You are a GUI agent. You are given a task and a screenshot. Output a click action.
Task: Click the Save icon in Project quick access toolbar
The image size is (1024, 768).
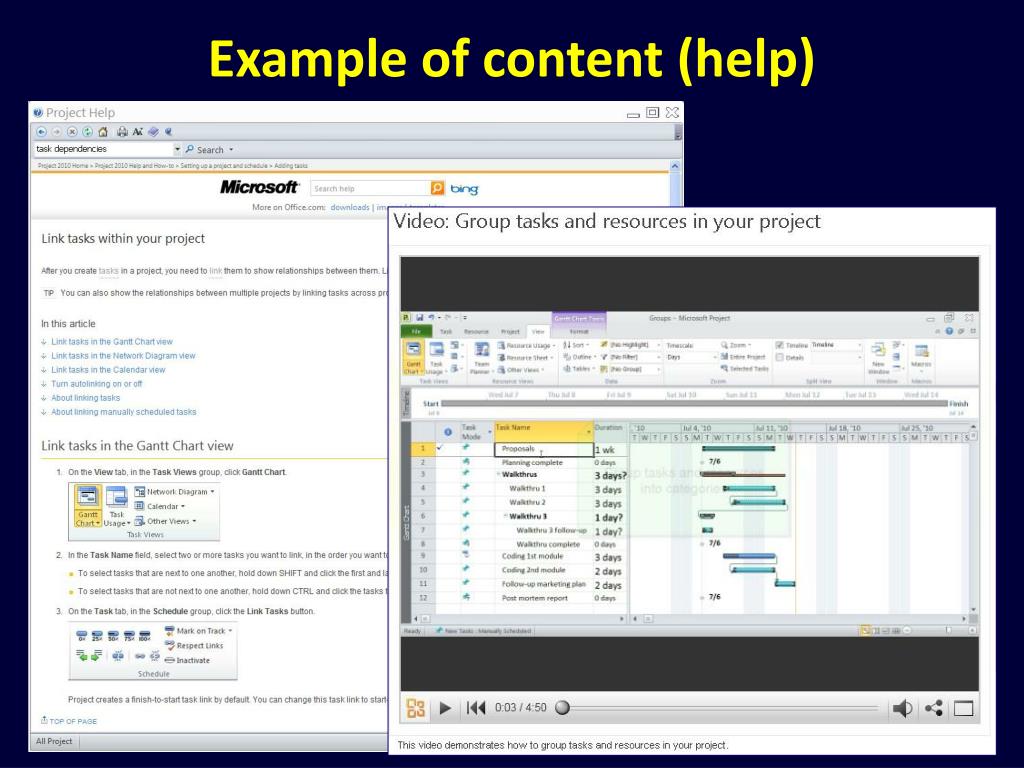[419, 318]
